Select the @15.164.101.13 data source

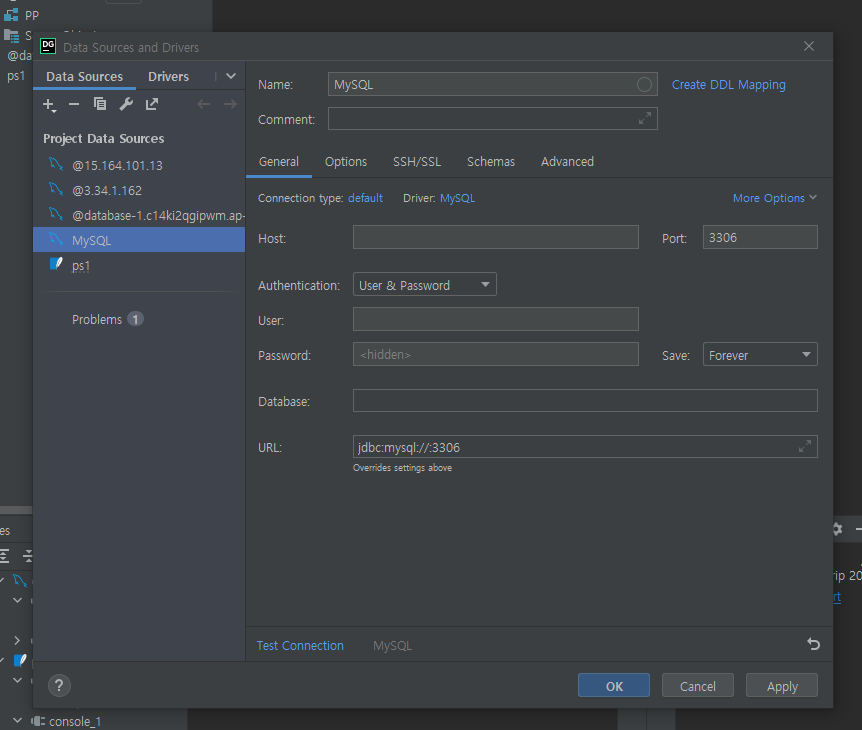pyautogui.click(x=139, y=165)
